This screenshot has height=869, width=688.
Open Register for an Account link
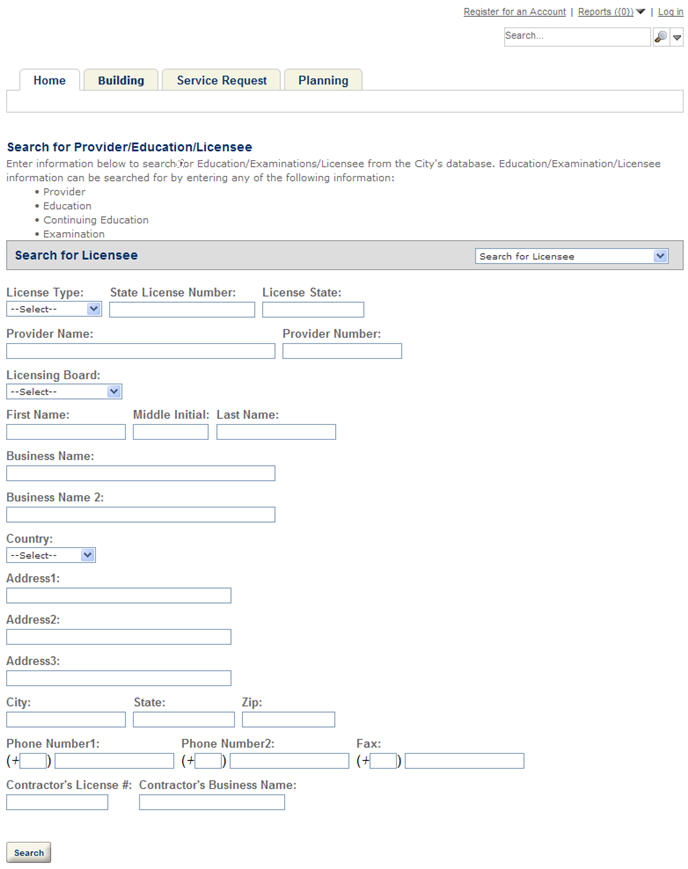click(x=514, y=12)
